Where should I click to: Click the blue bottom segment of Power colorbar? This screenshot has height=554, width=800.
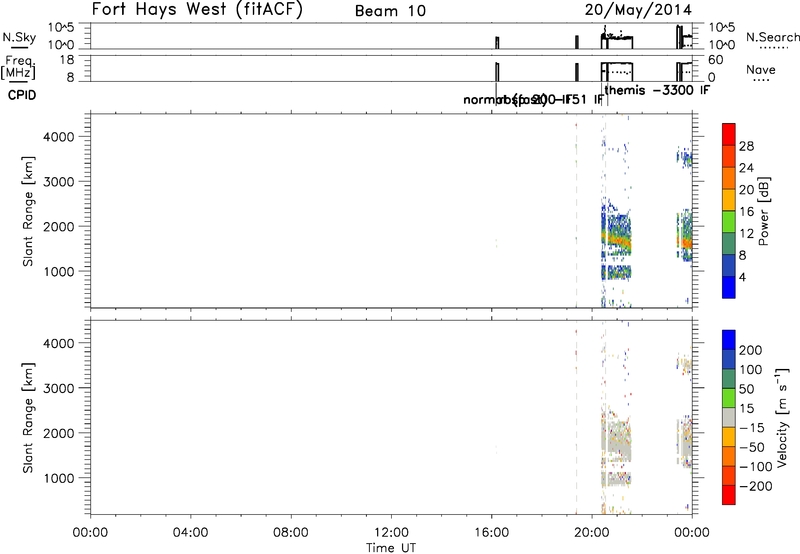[729, 287]
